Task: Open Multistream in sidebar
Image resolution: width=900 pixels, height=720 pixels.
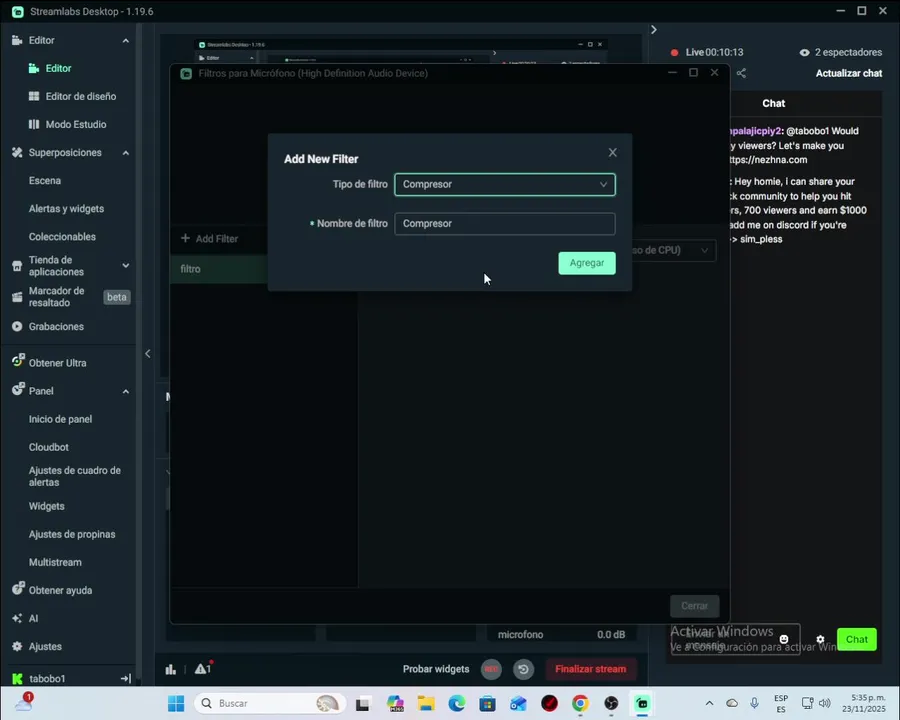Action: tap(55, 563)
